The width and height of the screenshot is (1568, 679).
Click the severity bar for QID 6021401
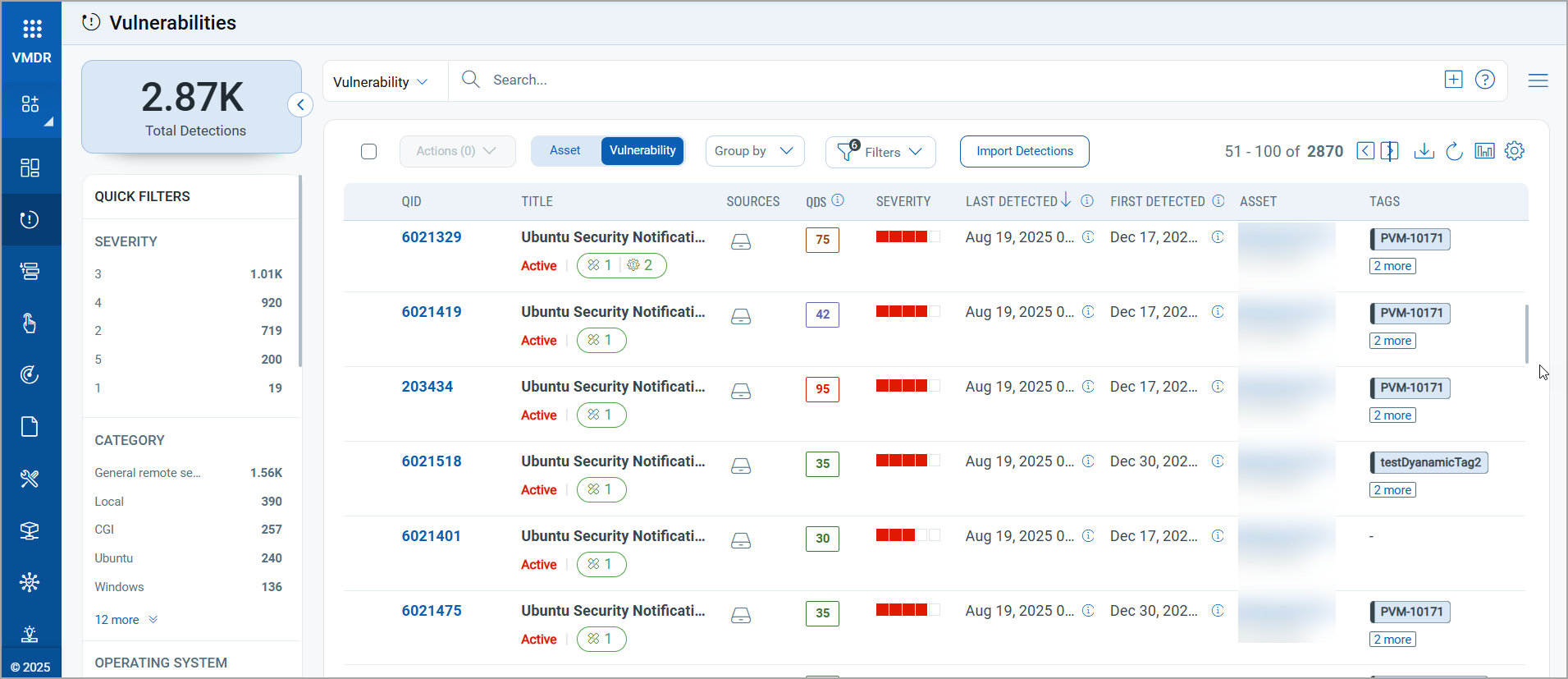[x=907, y=535]
